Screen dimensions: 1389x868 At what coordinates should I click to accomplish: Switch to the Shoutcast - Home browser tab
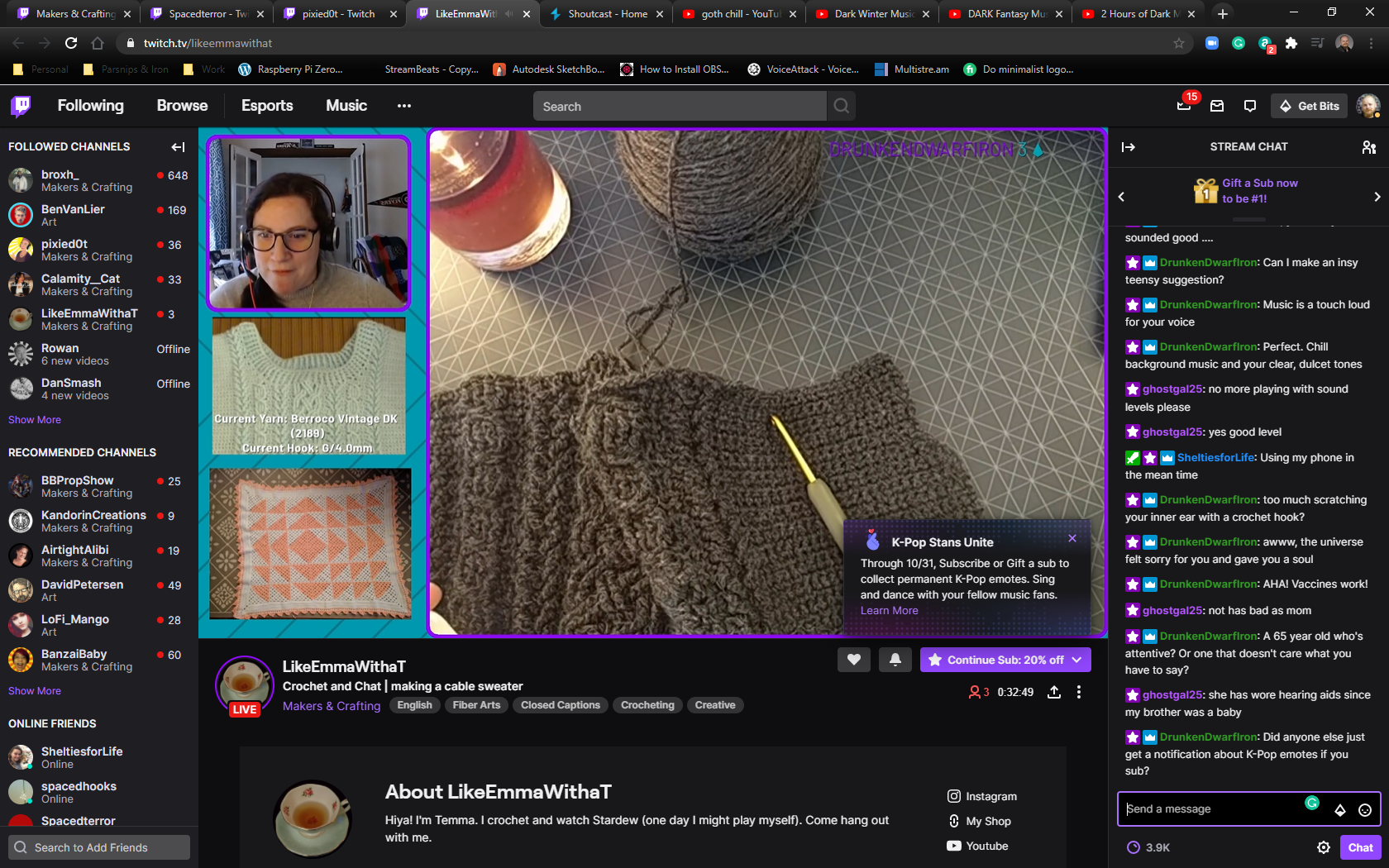(x=606, y=14)
